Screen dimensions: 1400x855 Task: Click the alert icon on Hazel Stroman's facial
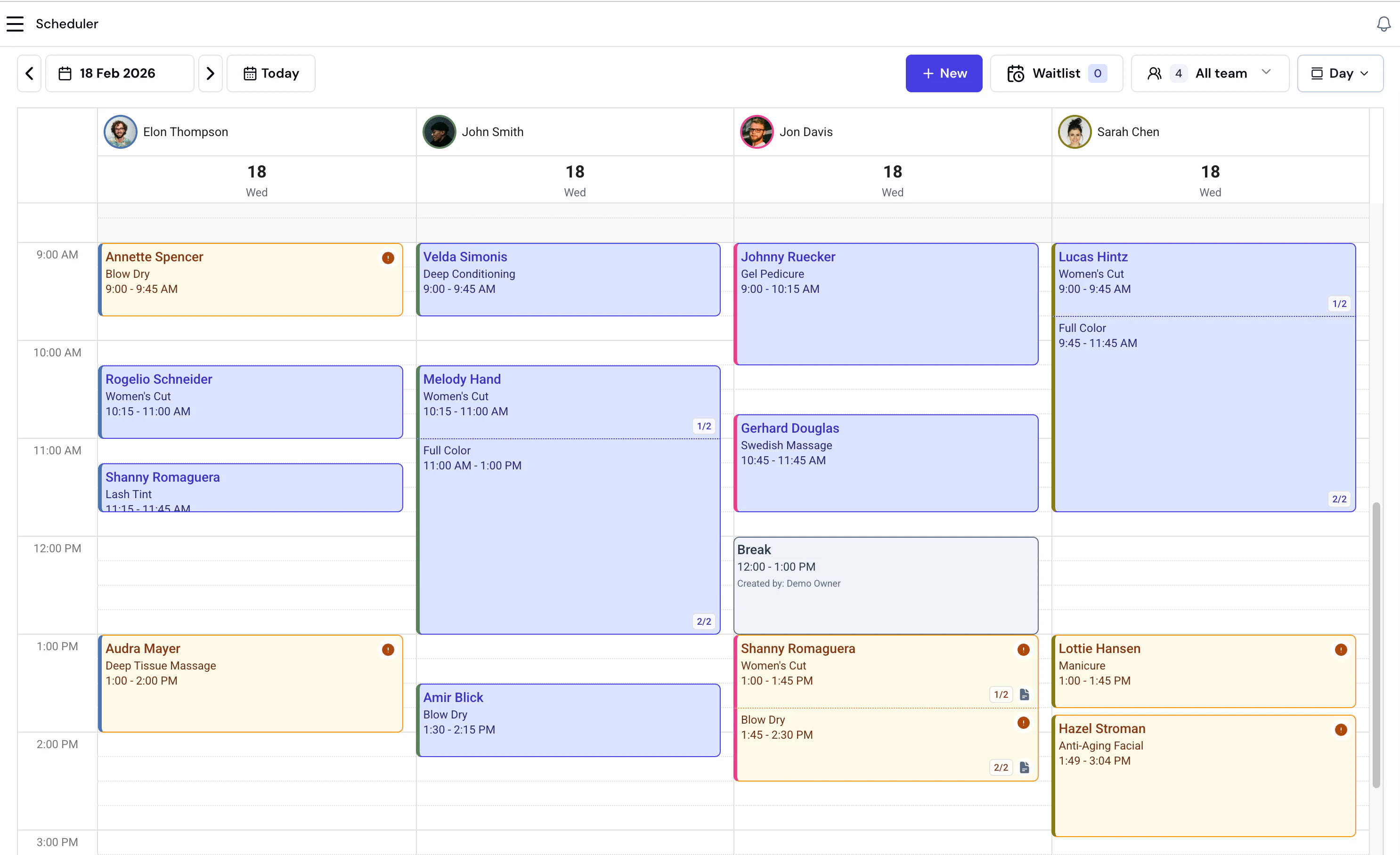click(x=1341, y=730)
